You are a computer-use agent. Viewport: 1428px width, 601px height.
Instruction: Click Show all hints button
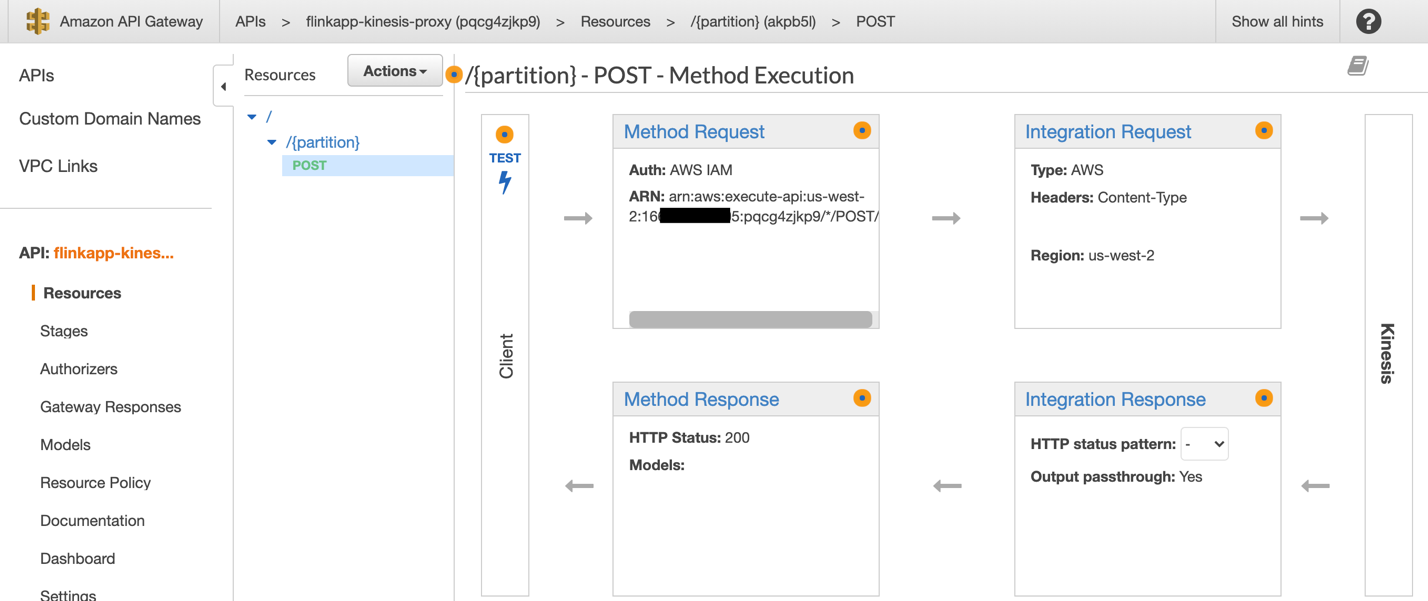click(1277, 21)
